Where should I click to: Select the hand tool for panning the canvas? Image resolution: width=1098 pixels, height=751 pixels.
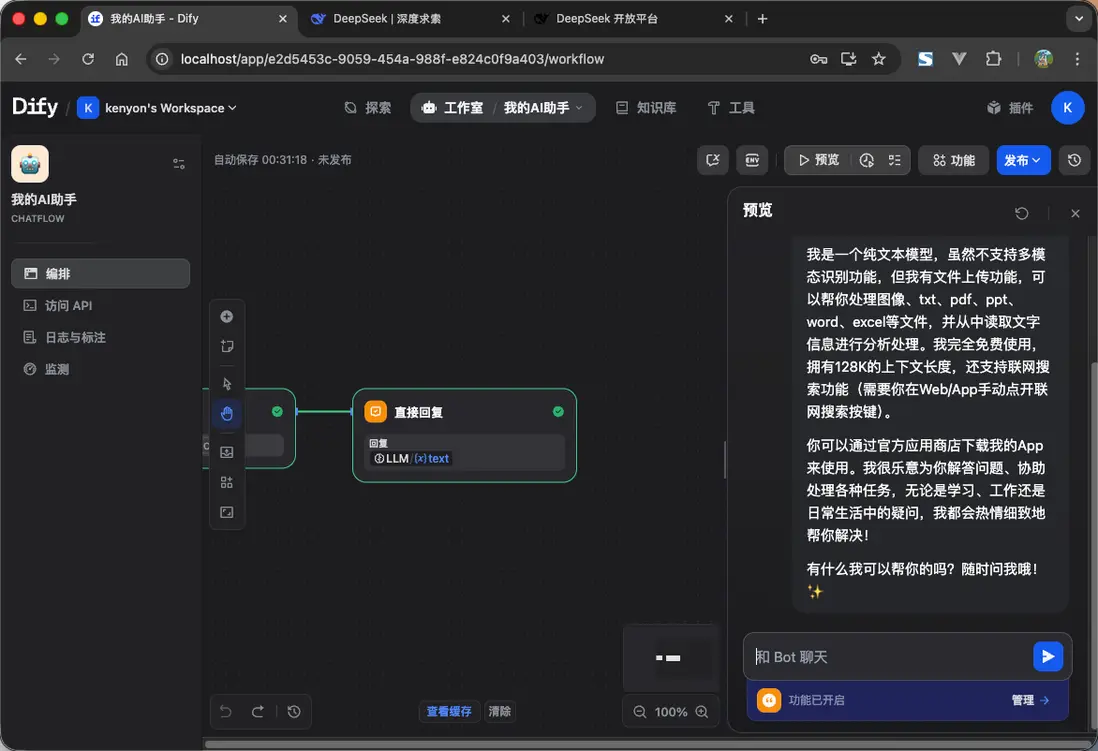(227, 413)
